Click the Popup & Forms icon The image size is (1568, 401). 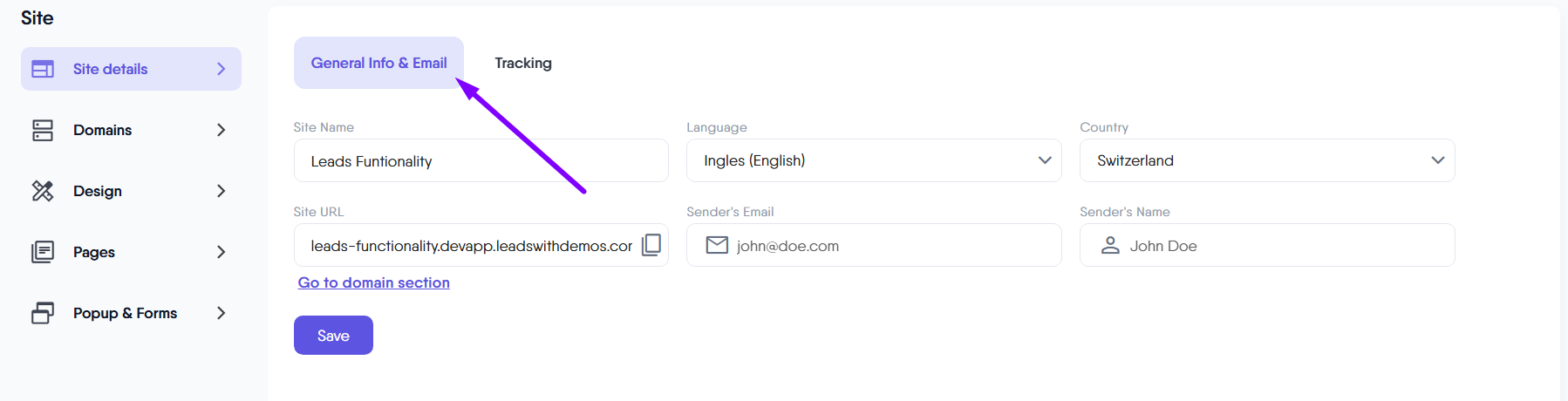(x=43, y=313)
